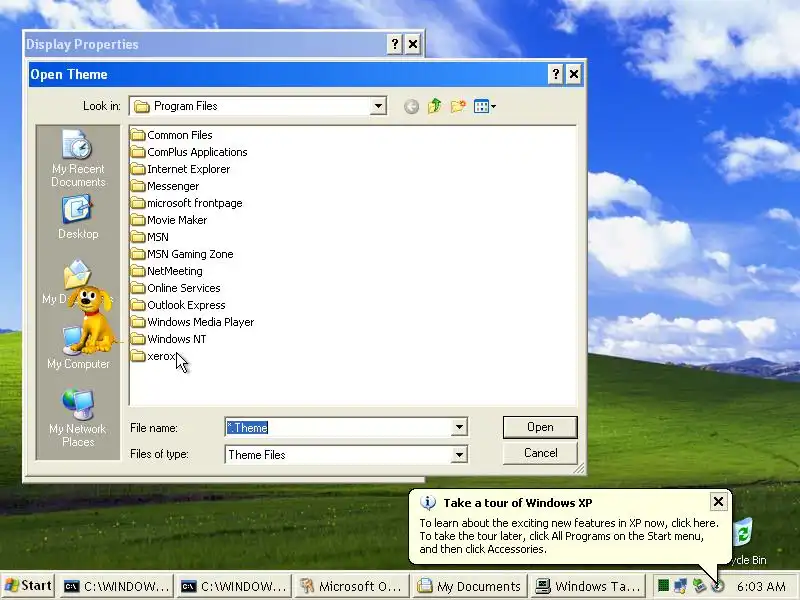Select the xerox folder

(153, 356)
